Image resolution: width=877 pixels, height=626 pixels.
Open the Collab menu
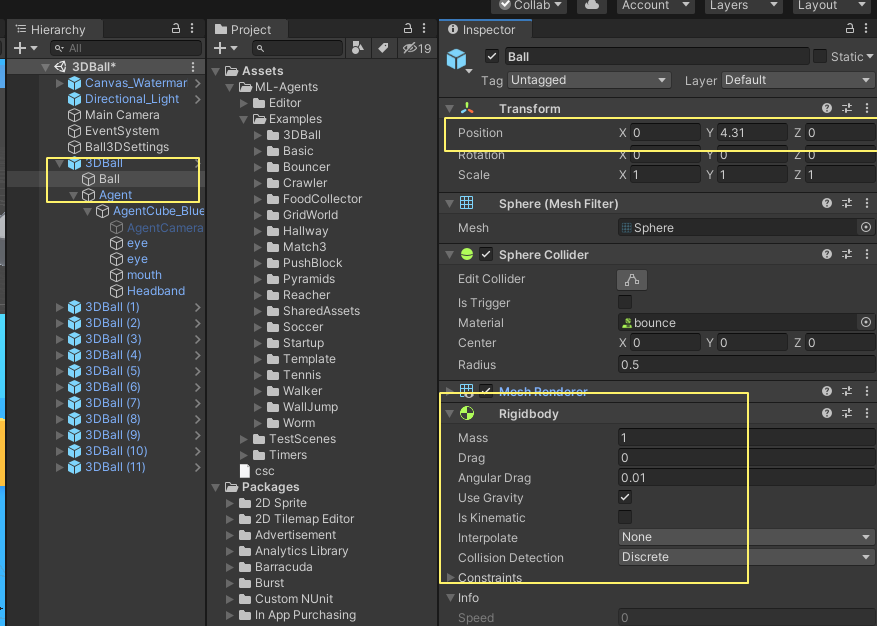529,5
